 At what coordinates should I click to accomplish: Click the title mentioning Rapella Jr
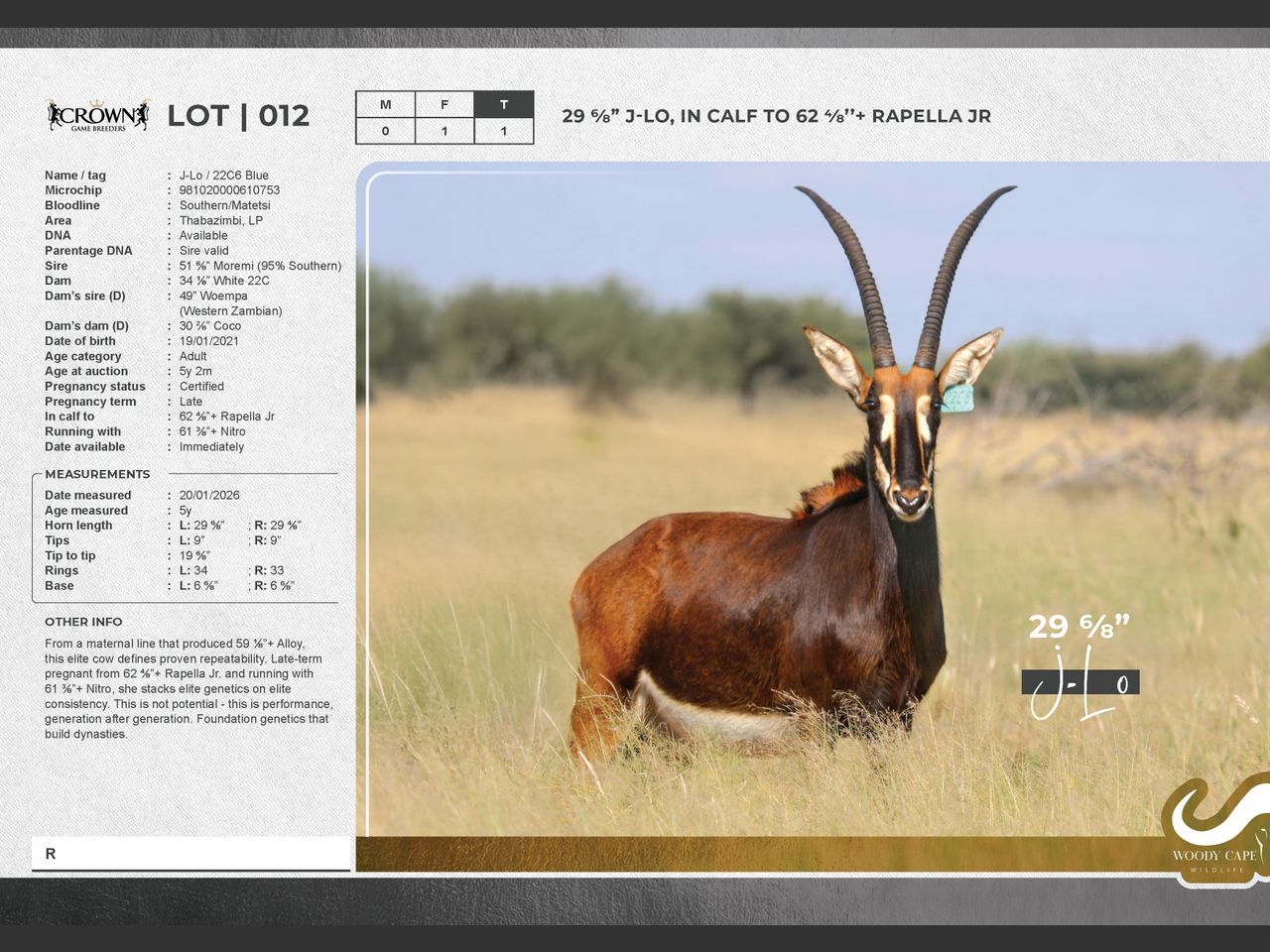pos(776,116)
